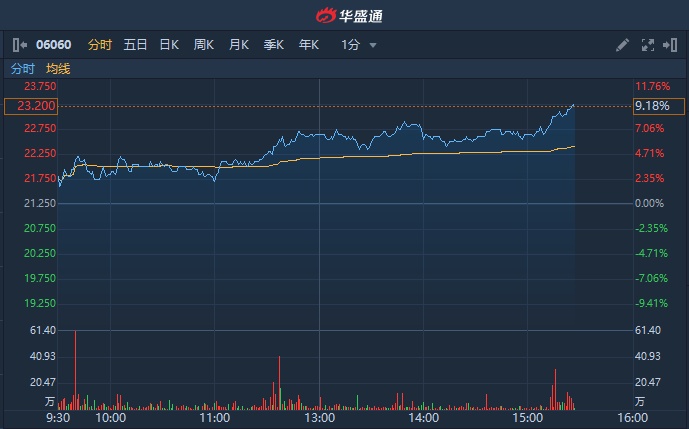Switch to the 分时 tab
This screenshot has width=689, height=429.
(100, 45)
